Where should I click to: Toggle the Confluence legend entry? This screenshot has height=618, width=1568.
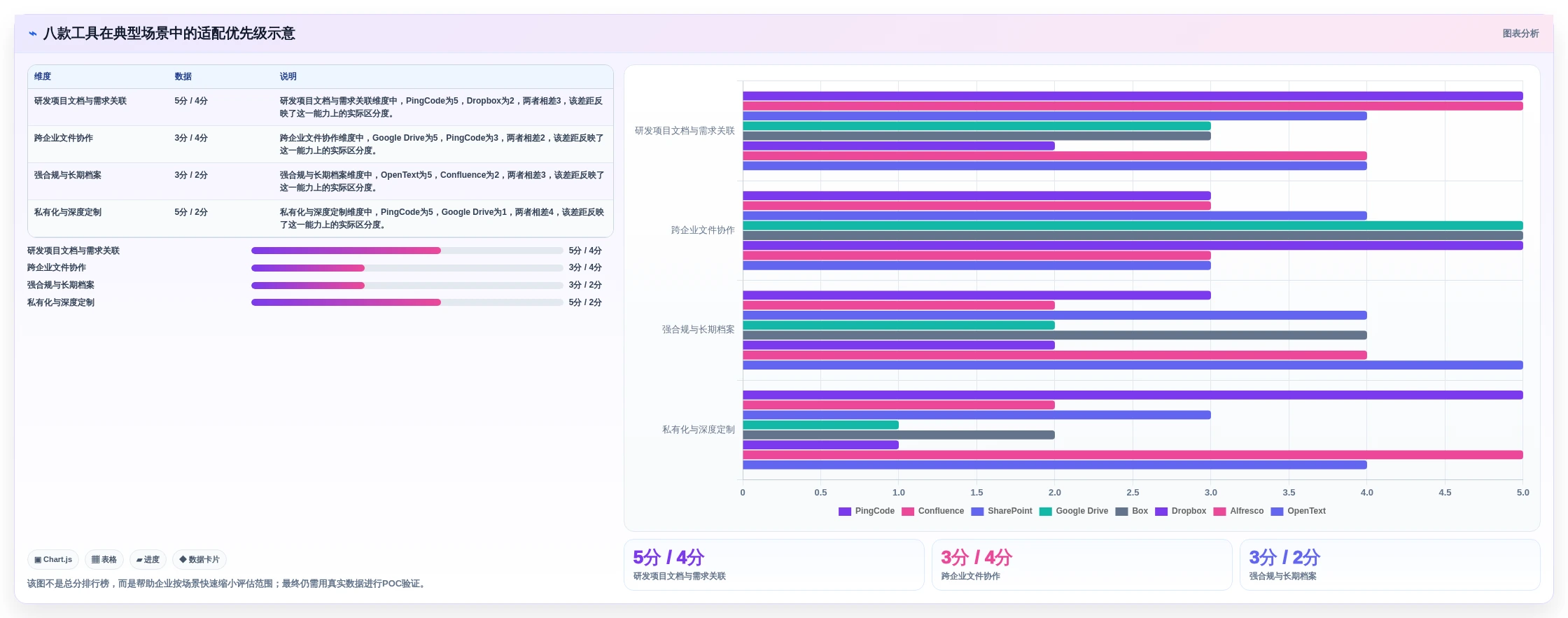(933, 511)
